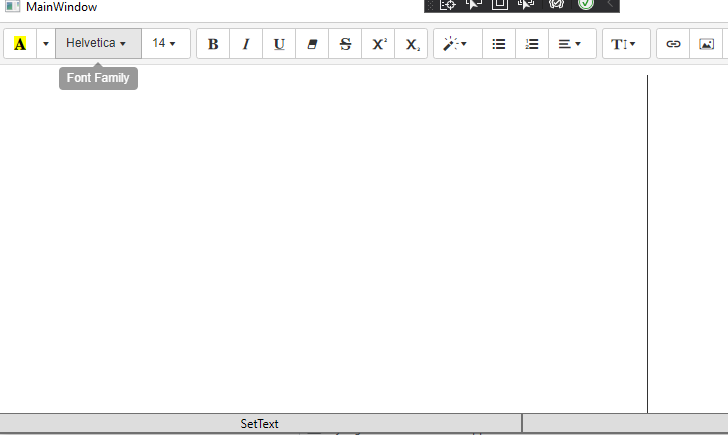Collapse the debug toolbar with chevron

610,5
